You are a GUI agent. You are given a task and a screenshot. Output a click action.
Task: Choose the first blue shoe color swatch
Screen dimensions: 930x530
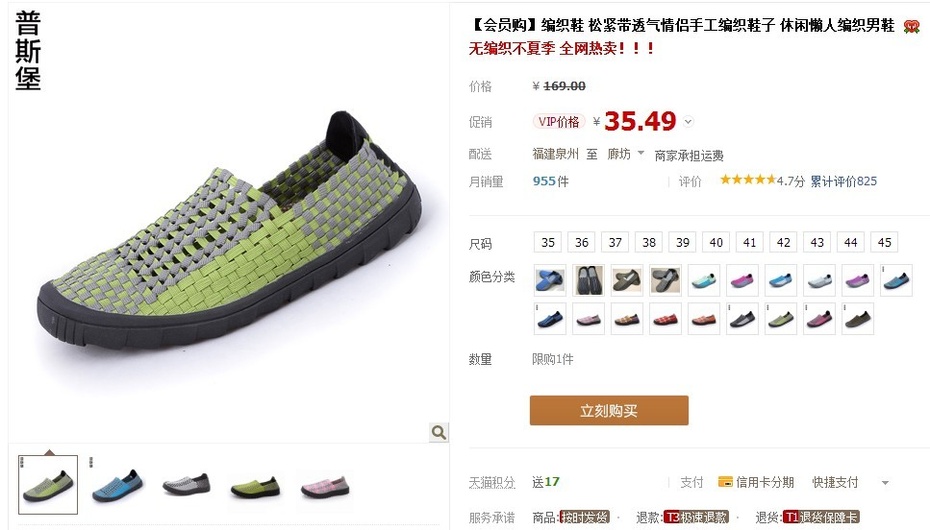click(550, 280)
